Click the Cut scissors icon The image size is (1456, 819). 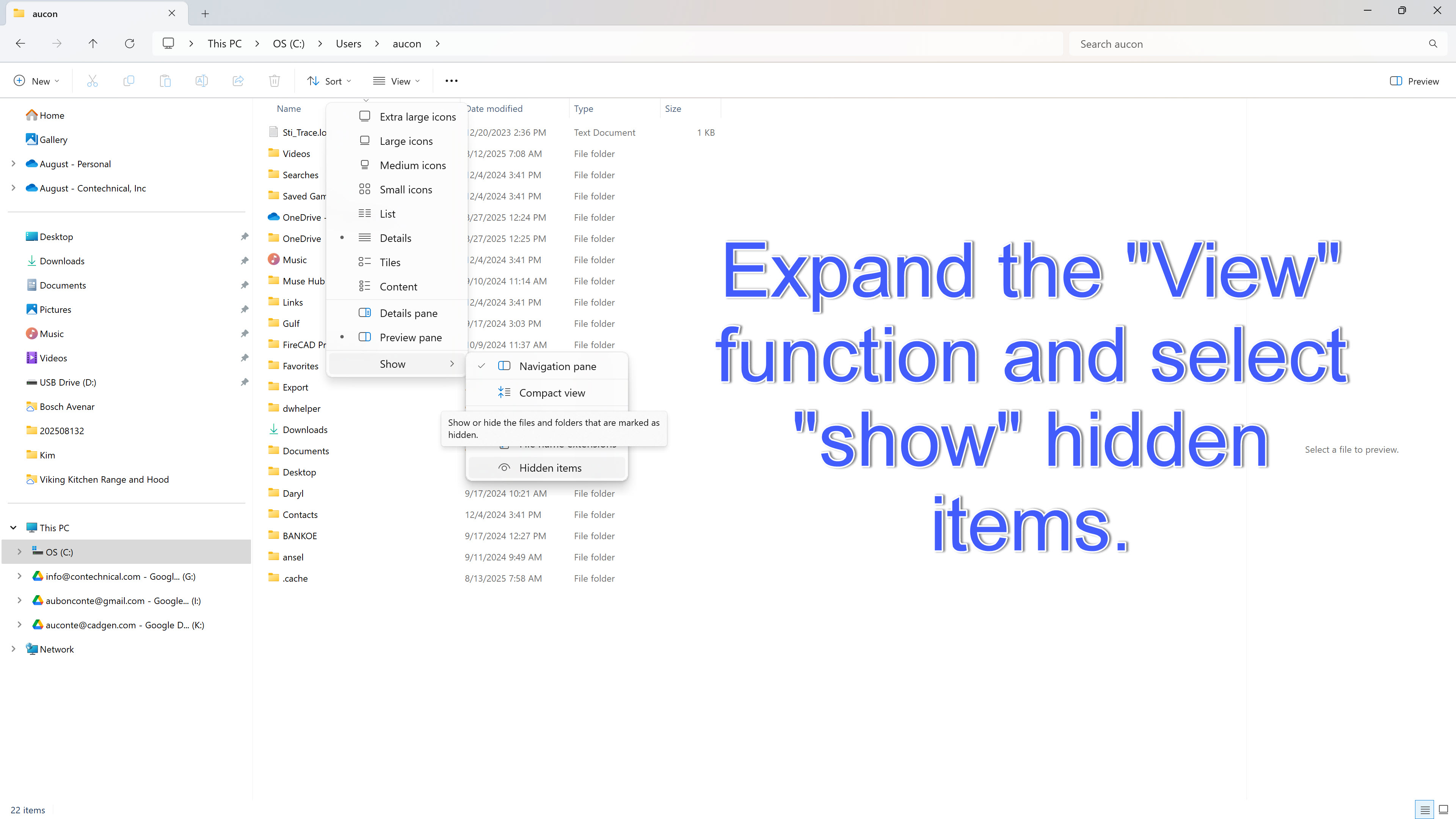[x=92, y=81]
